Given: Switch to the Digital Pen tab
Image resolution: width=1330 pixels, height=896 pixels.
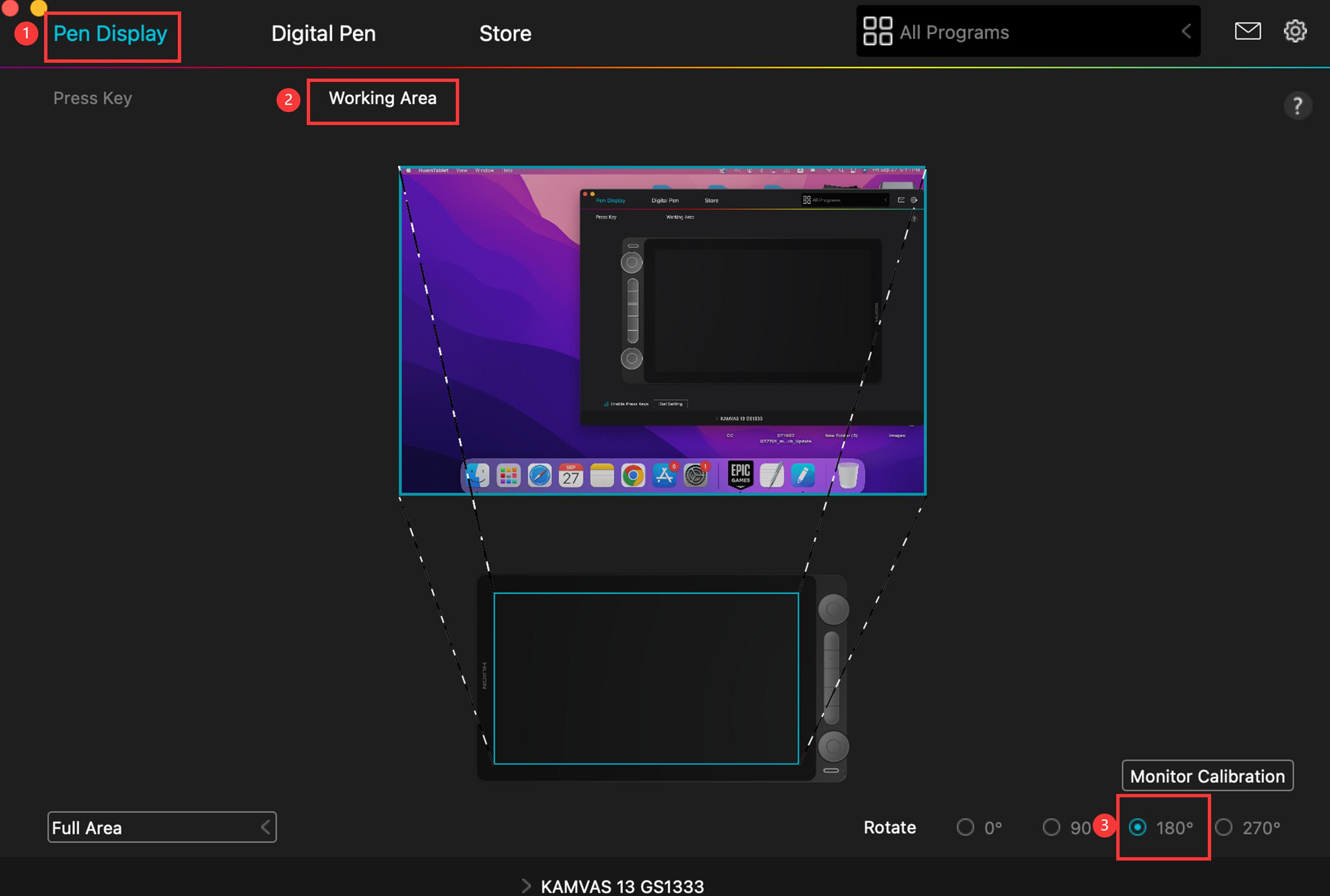Looking at the screenshot, I should click(324, 33).
